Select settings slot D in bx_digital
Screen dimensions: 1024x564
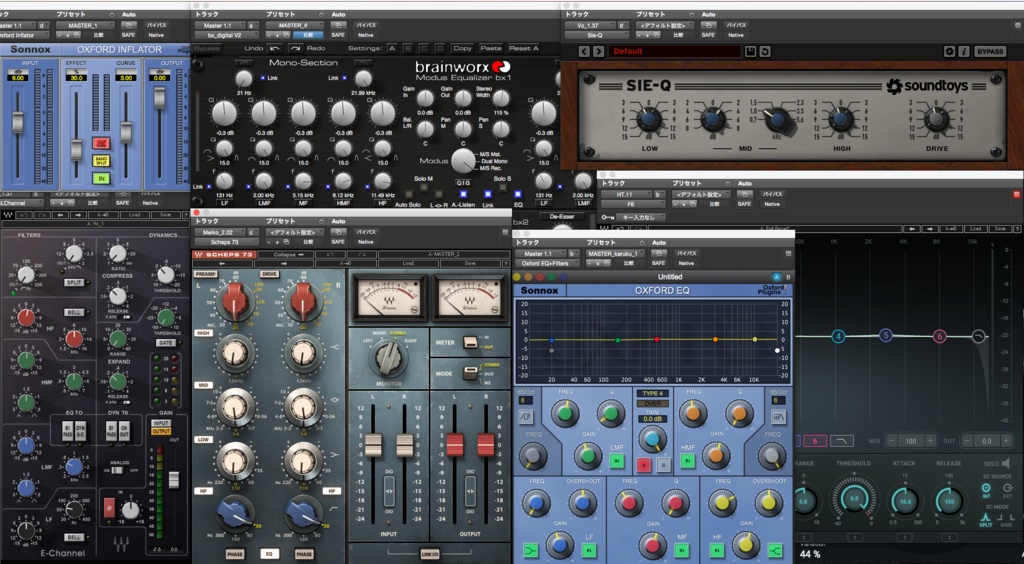441,48
